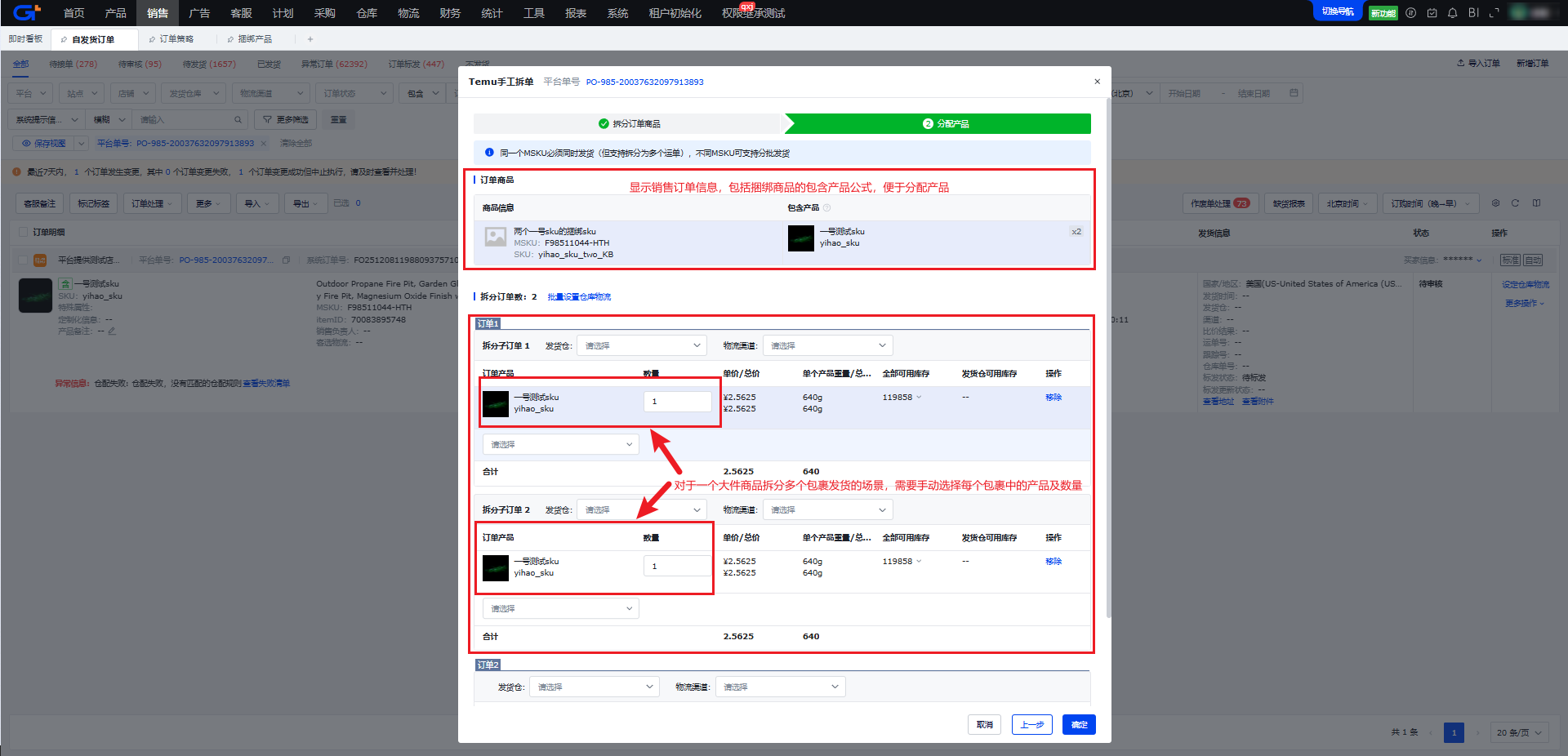Click help icon beside 包含产品 header
This screenshot has height=756, width=1568.
(826, 208)
